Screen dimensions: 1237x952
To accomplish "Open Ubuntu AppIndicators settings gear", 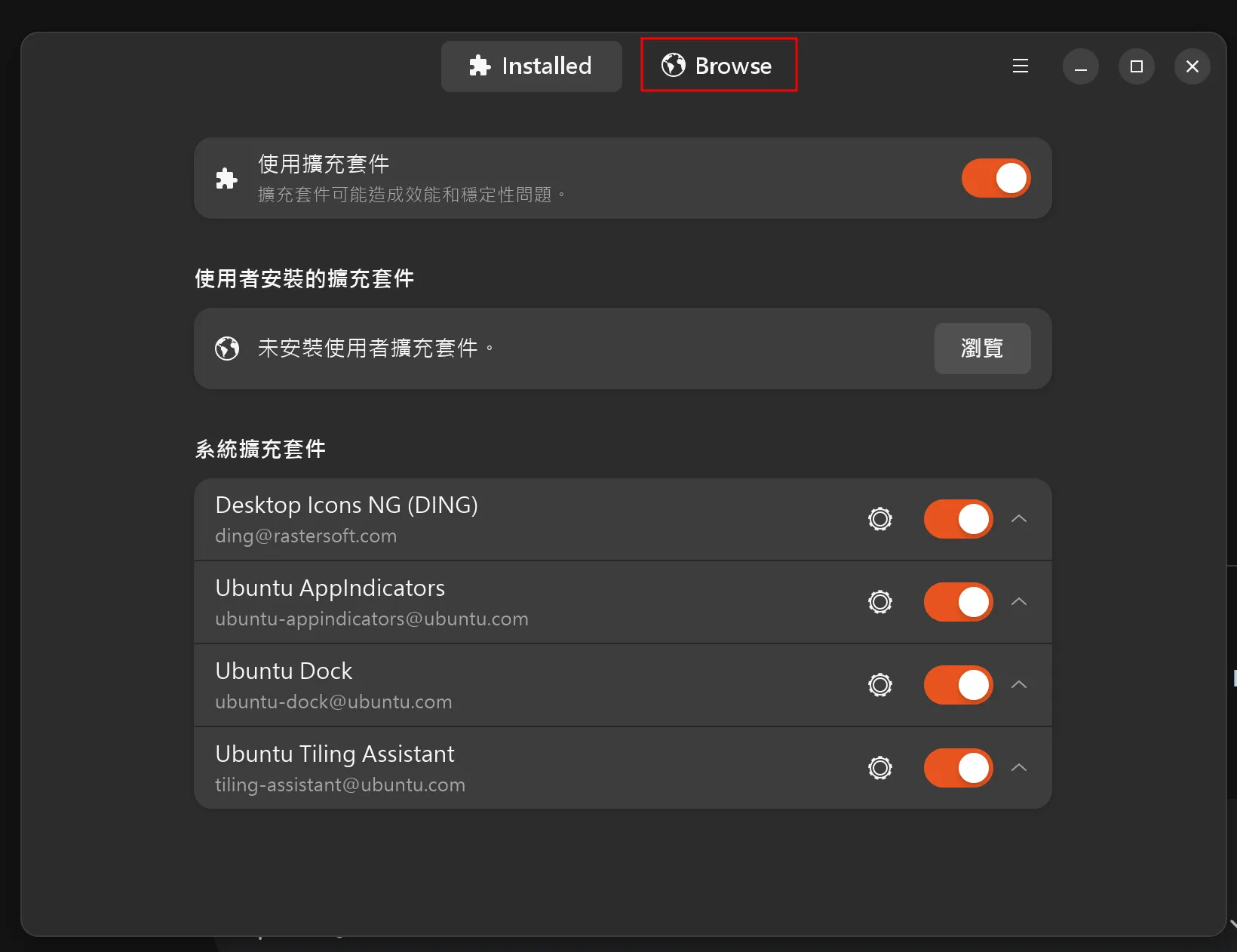I will pos(879,602).
